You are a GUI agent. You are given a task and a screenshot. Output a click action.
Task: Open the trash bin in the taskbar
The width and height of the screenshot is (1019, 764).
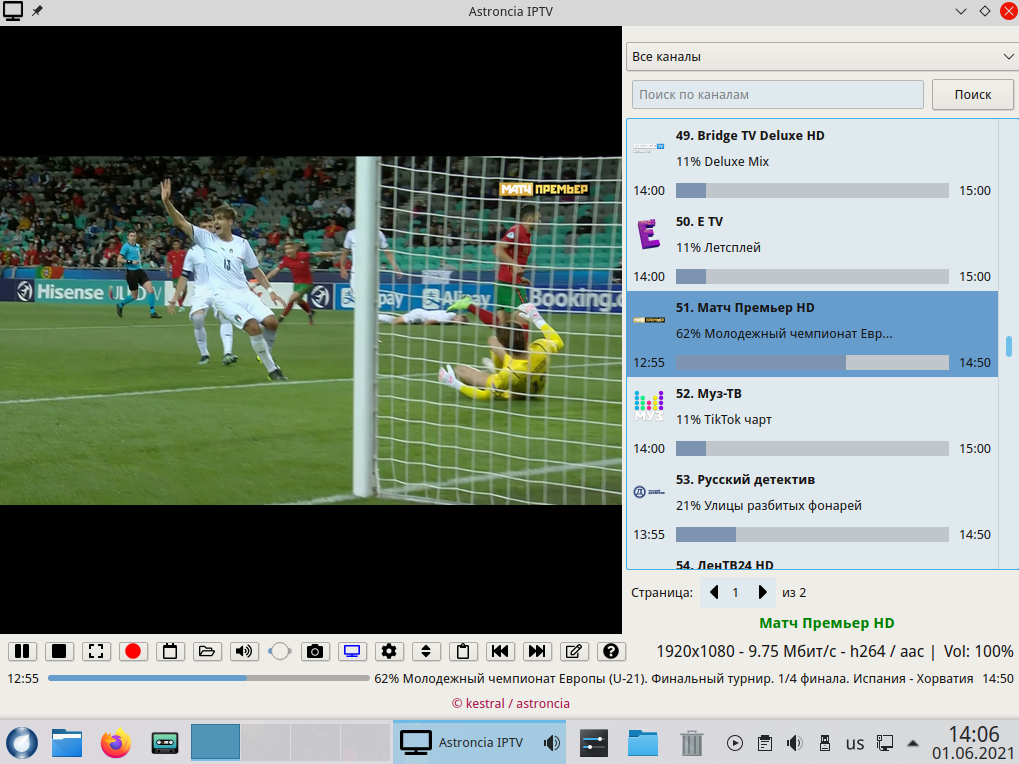click(691, 743)
